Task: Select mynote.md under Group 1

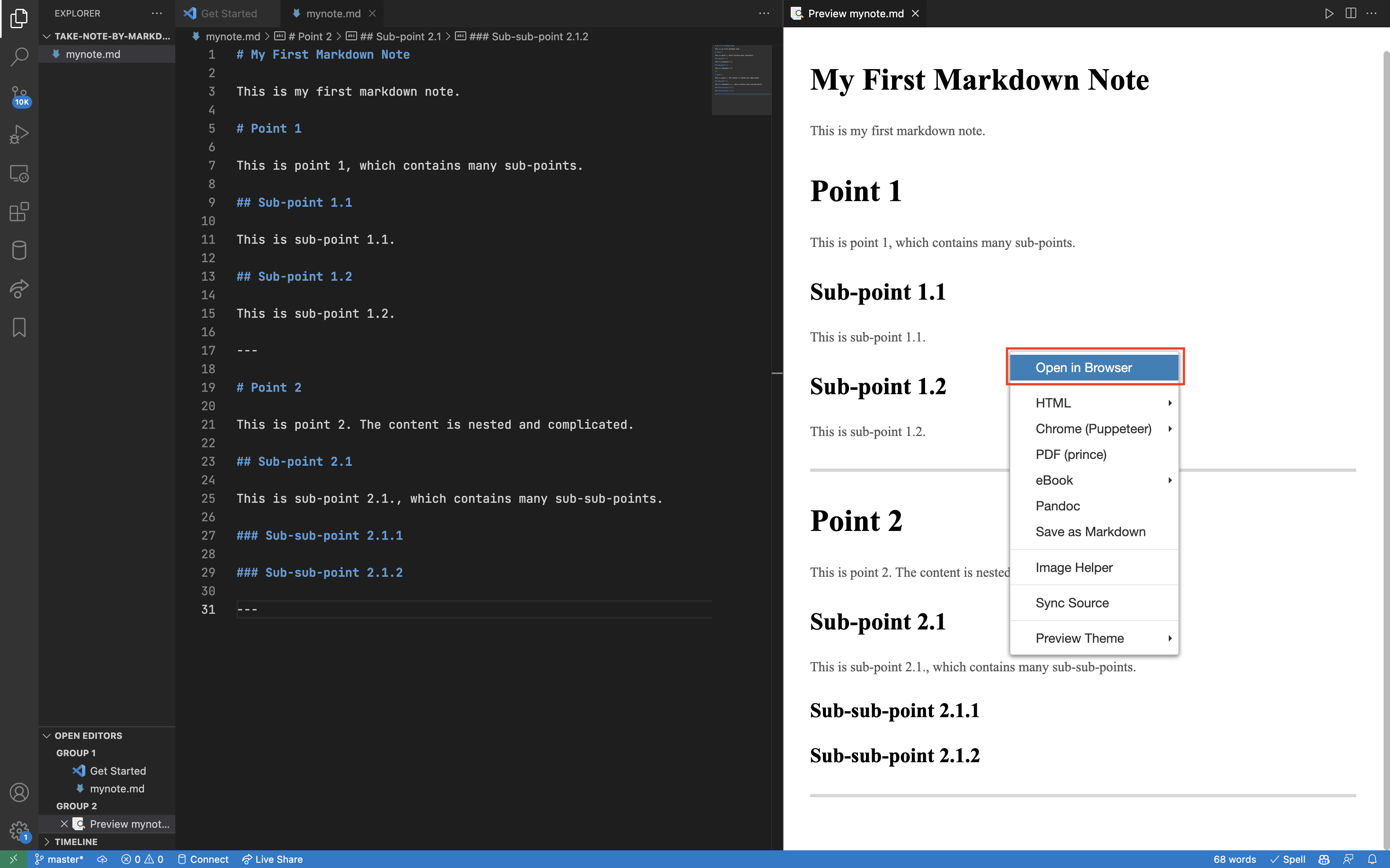Action: coord(107,789)
